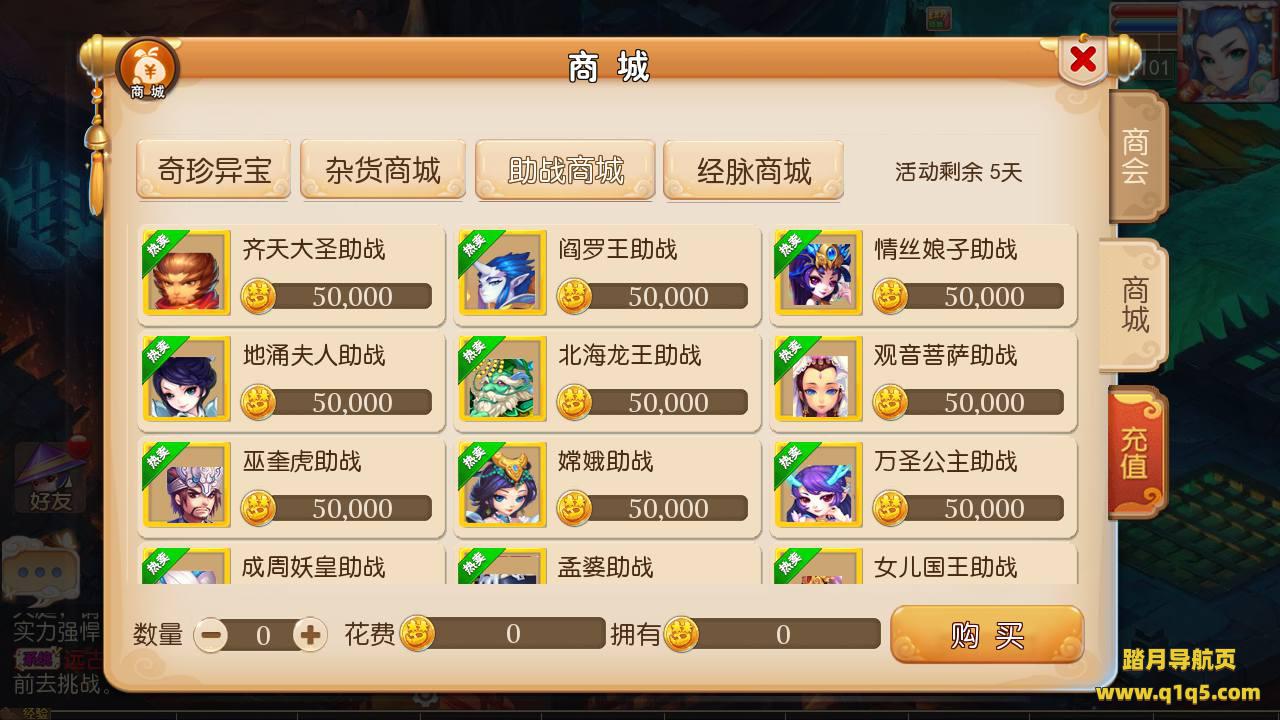The height and width of the screenshot is (720, 1280).
Task: Increase quantity with the plus button
Action: point(310,634)
